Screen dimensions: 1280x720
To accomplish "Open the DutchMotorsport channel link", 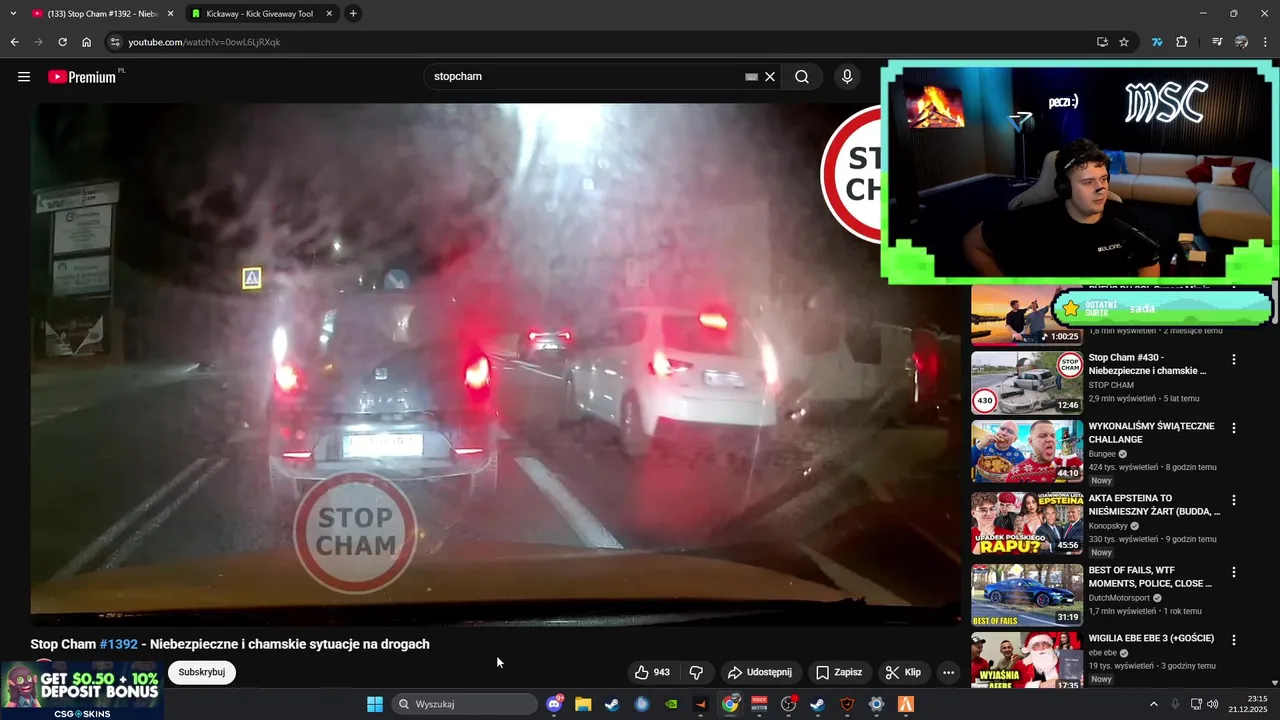I will pyautogui.click(x=1119, y=598).
